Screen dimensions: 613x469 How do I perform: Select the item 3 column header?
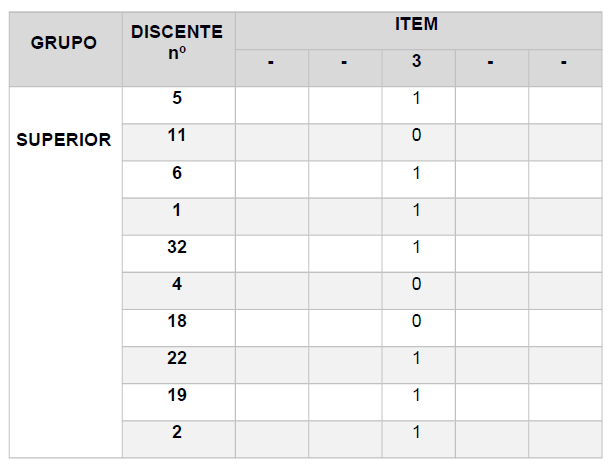coord(418,68)
